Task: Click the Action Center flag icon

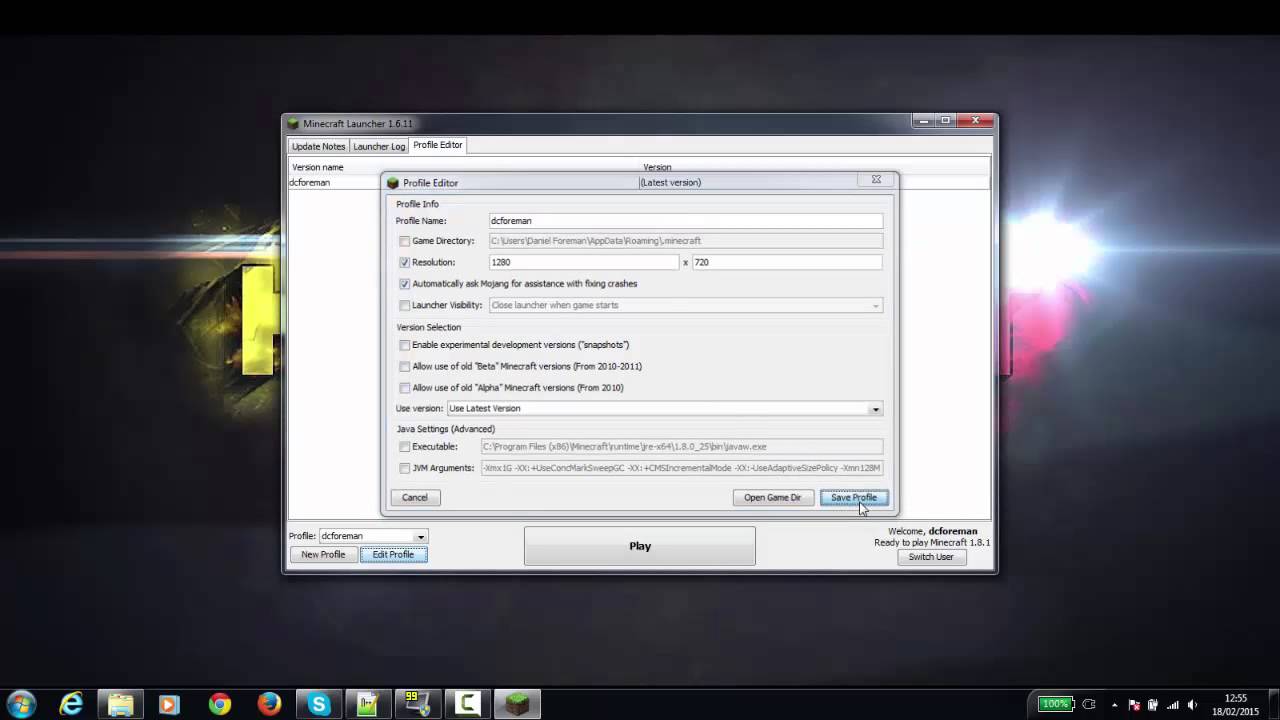Action: [1134, 705]
